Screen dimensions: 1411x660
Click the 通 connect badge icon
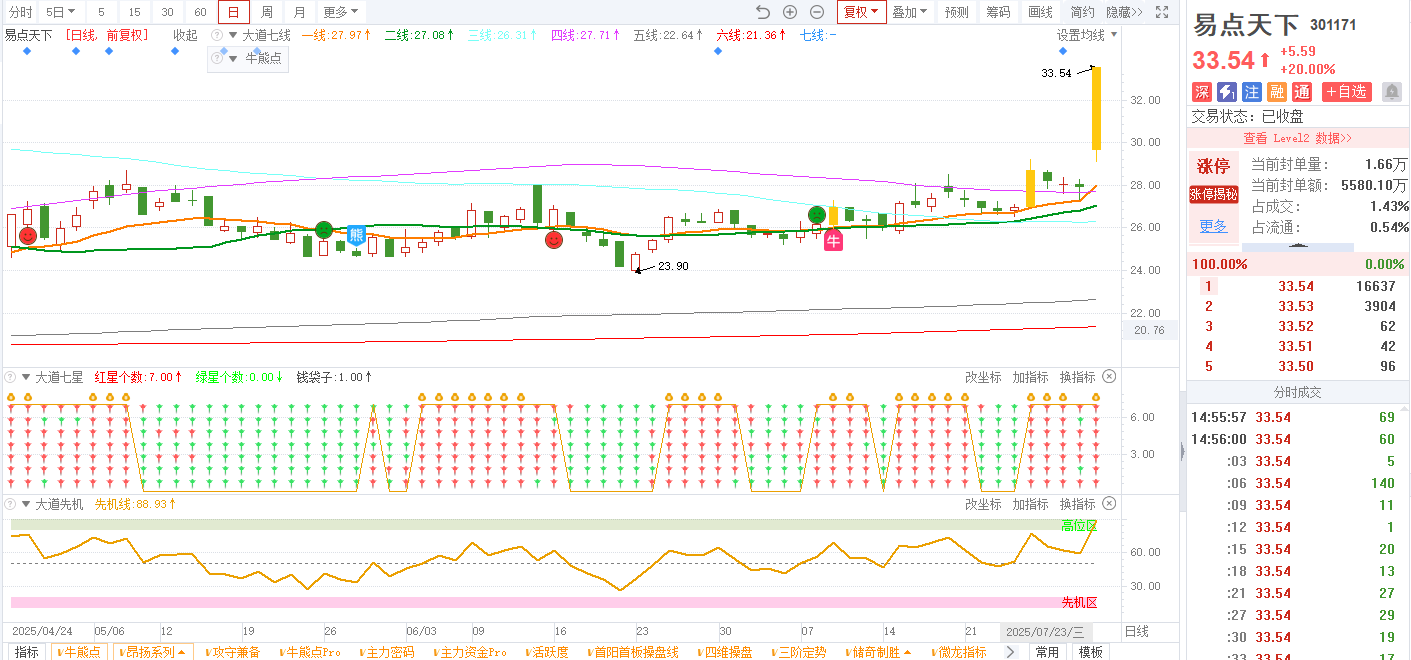(x=1302, y=92)
